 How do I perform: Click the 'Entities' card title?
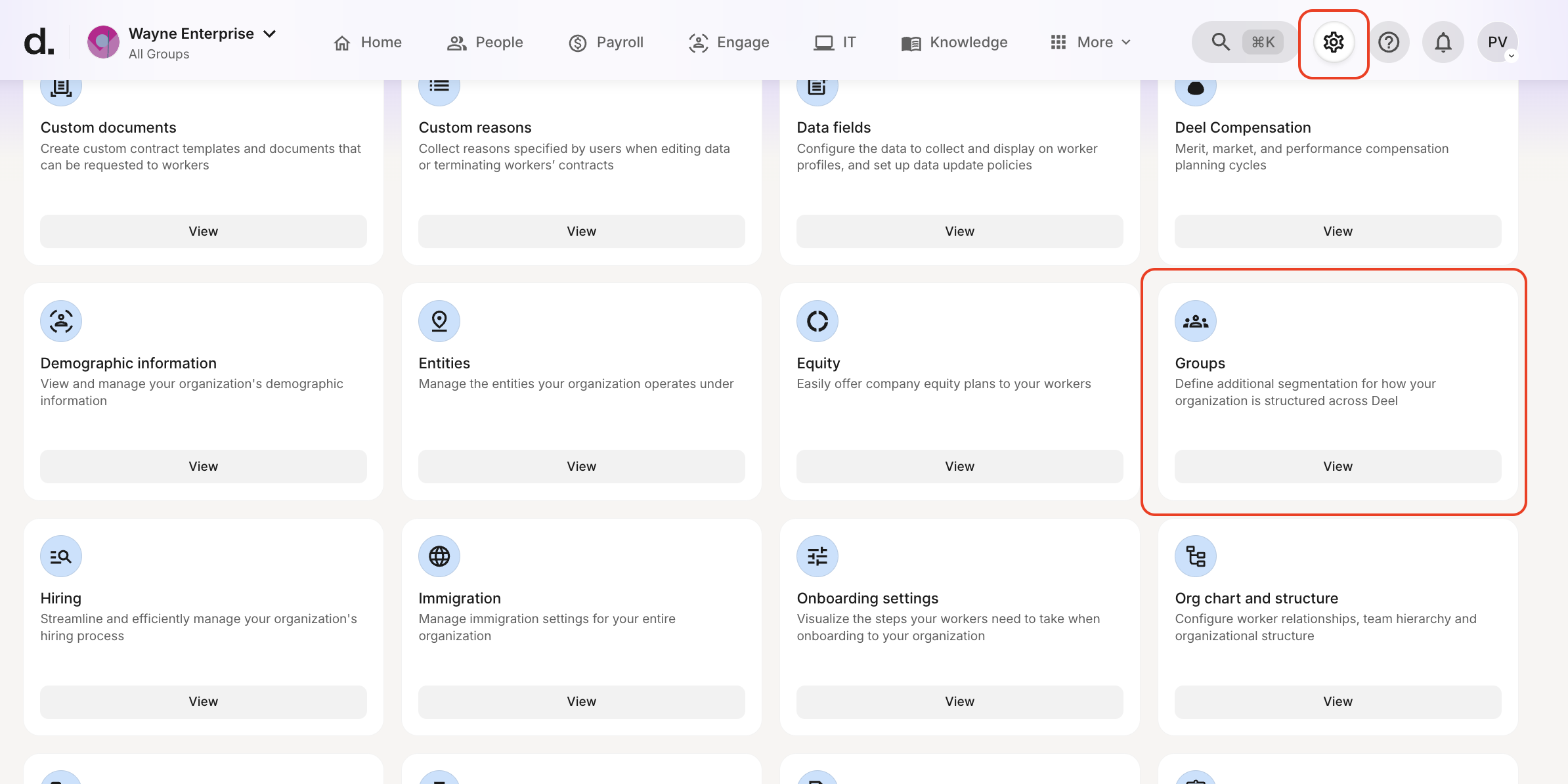[445, 363]
